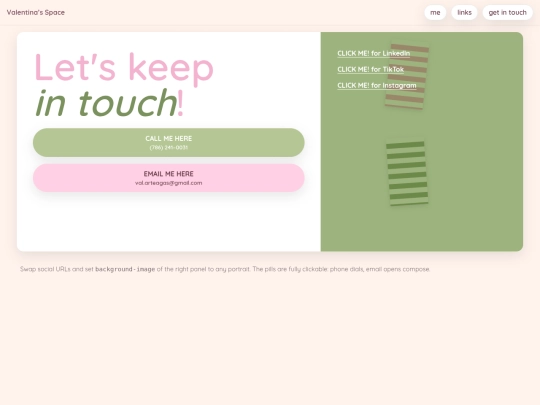The height and width of the screenshot is (405, 540).
Task: Open the 'me' nav pill
Action: click(x=435, y=12)
